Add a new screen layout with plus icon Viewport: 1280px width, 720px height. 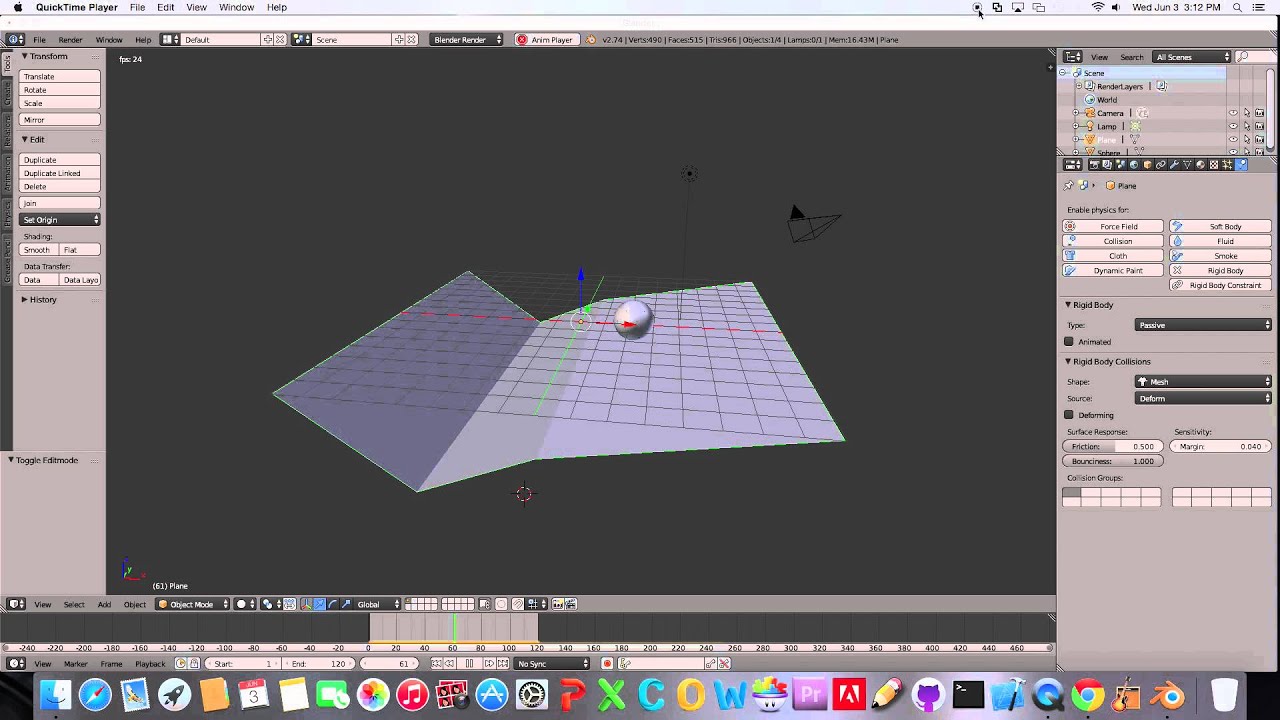point(267,39)
